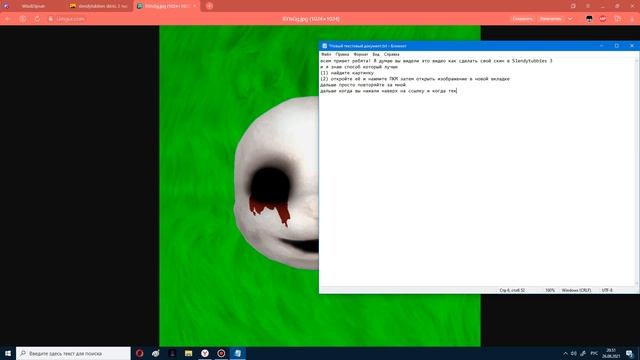Maximize the Notepad window
This screenshot has height=360, width=640.
616,46
